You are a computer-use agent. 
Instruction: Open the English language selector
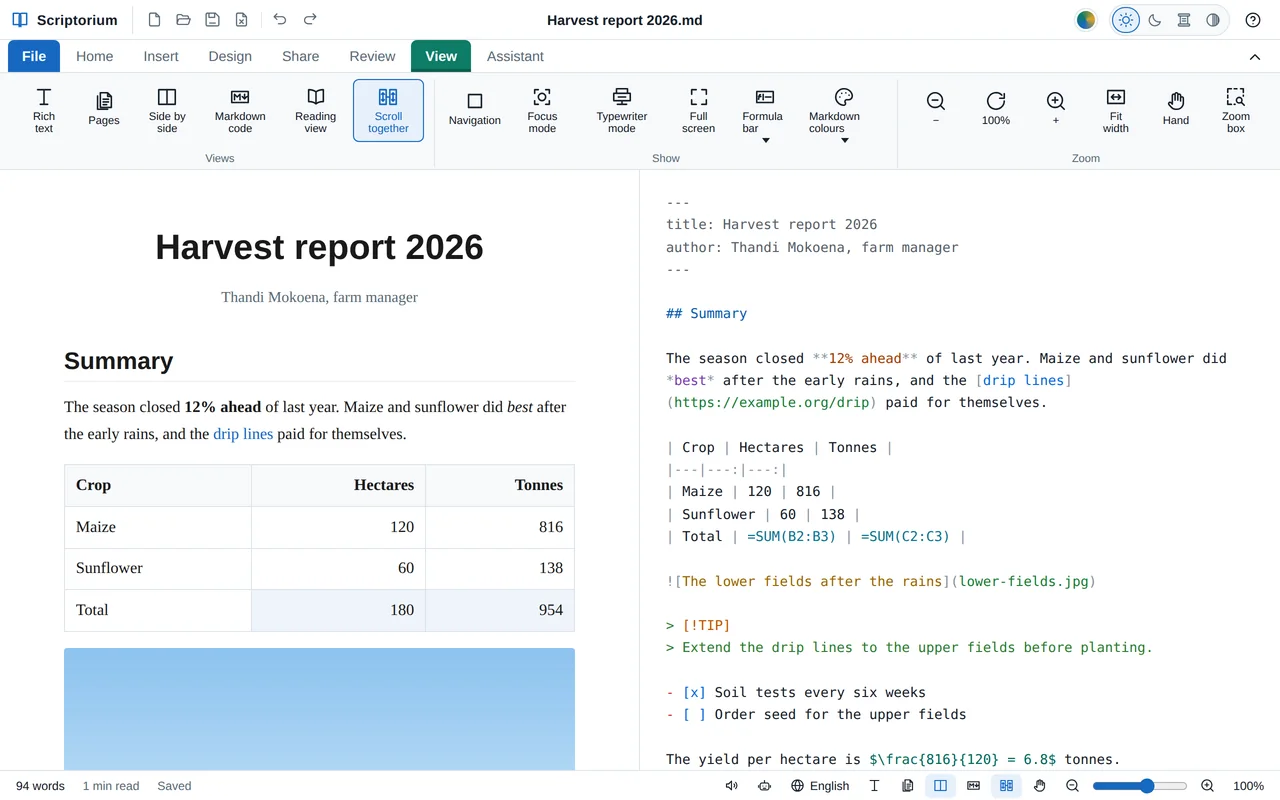click(820, 786)
